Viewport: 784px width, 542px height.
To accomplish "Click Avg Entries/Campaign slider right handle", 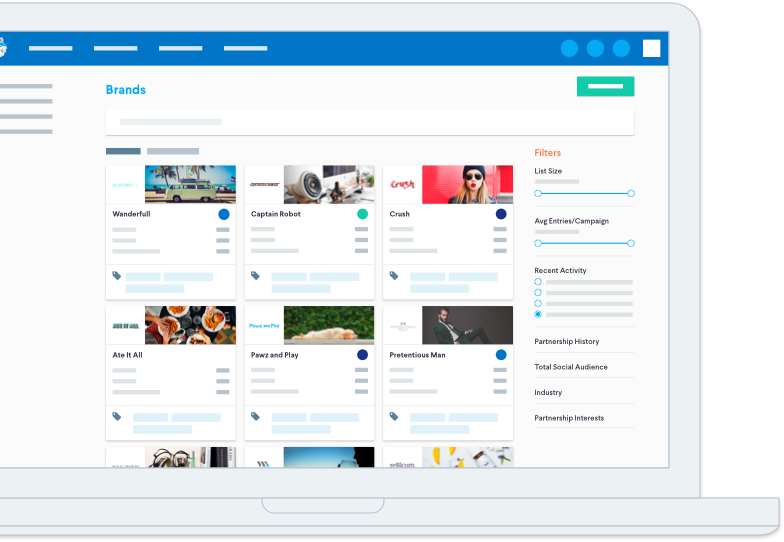I will [631, 244].
